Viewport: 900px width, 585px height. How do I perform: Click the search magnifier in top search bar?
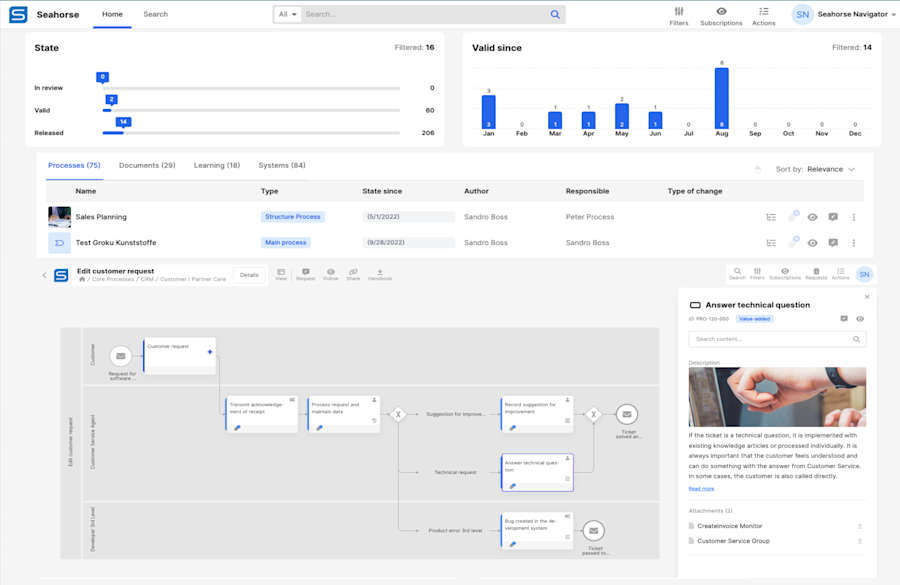[x=555, y=14]
